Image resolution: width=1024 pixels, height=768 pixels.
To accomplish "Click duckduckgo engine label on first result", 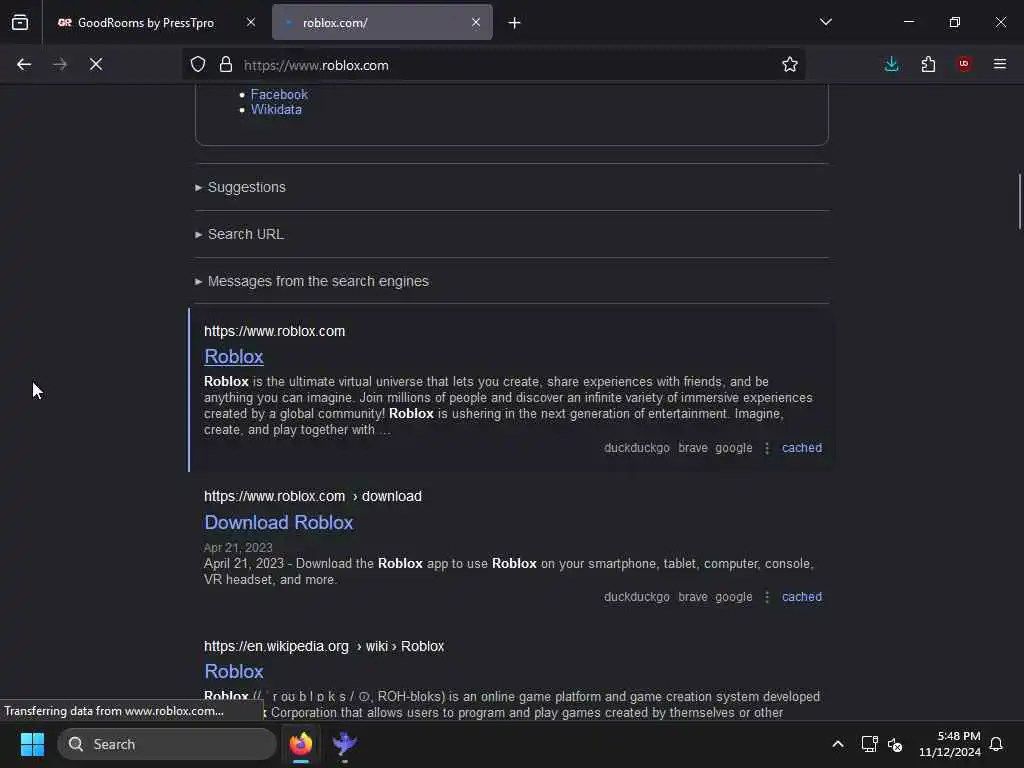I will [x=637, y=448].
